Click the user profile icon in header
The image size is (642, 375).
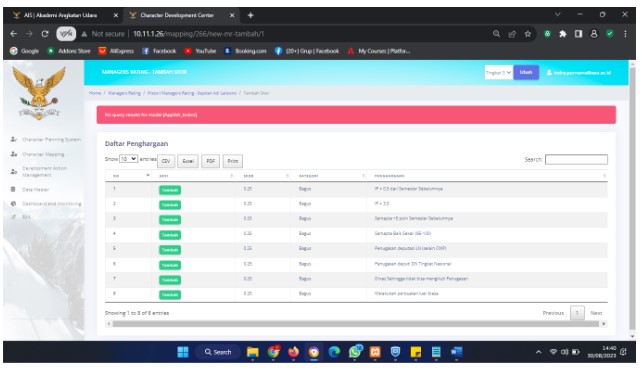pos(549,72)
